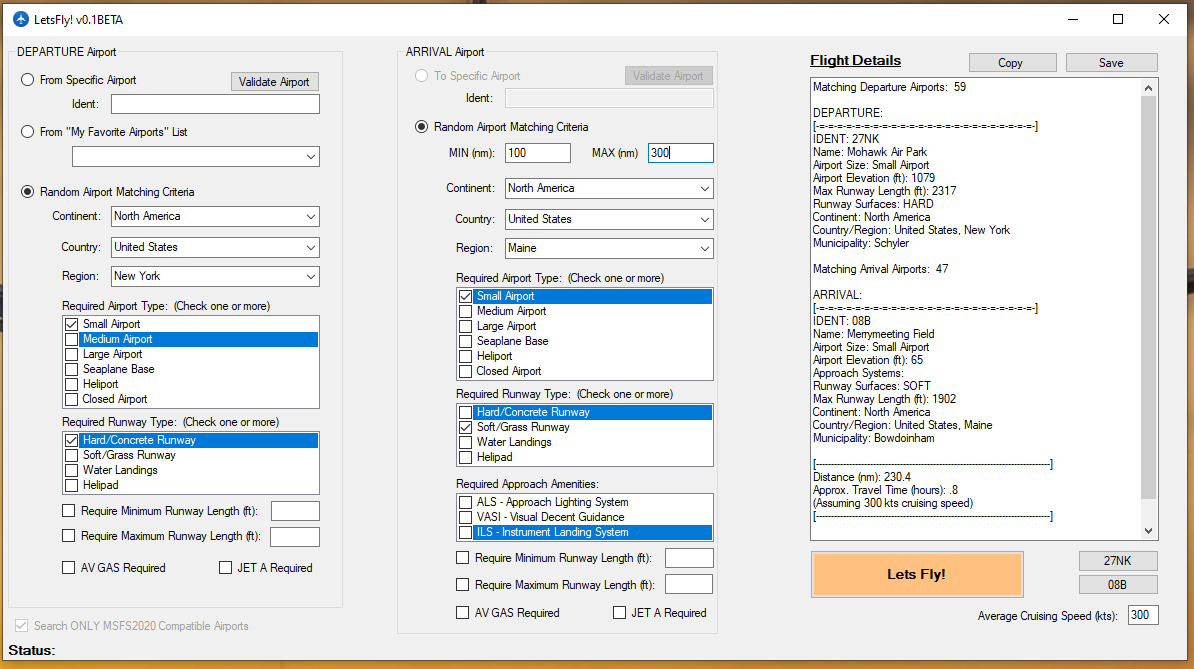The height and width of the screenshot is (669, 1194).
Task: Toggle departure AV GAS Required checkbox
Action: [69, 568]
